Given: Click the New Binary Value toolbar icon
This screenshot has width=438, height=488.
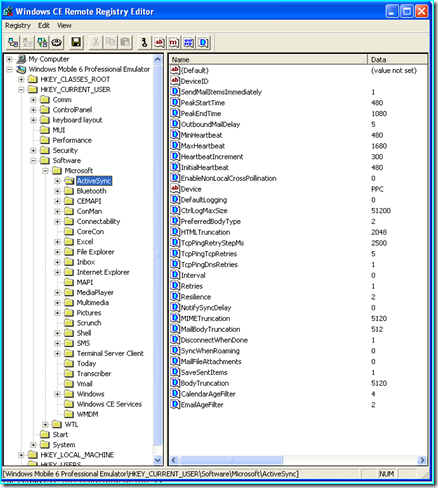Looking at the screenshot, I should (188, 43).
